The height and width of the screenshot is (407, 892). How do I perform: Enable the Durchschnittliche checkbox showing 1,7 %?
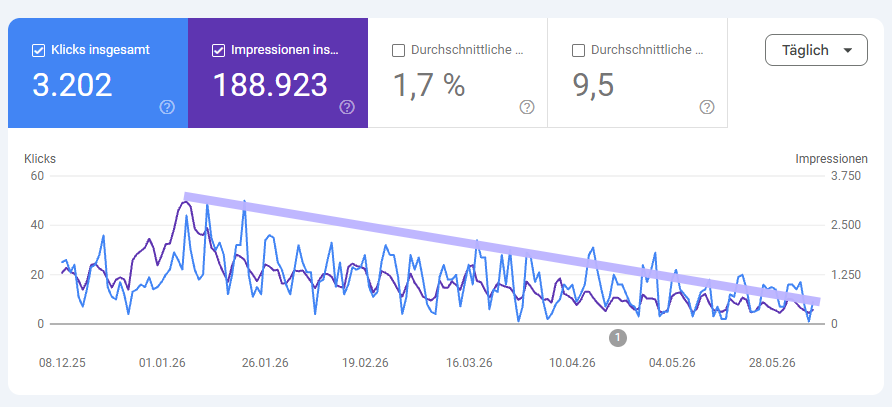pos(398,51)
